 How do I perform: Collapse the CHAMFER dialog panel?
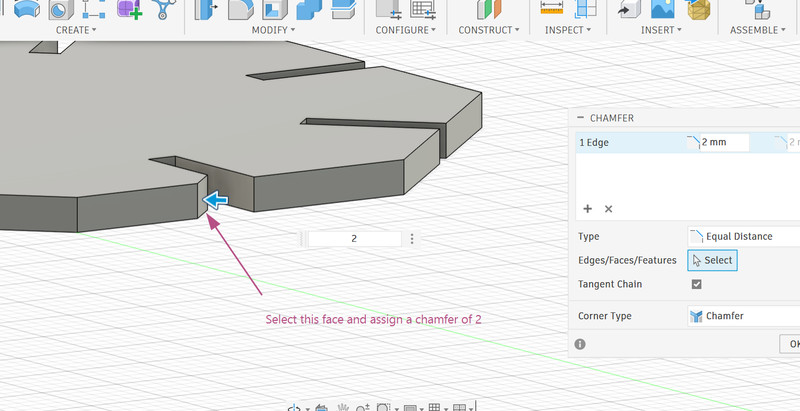(581, 118)
